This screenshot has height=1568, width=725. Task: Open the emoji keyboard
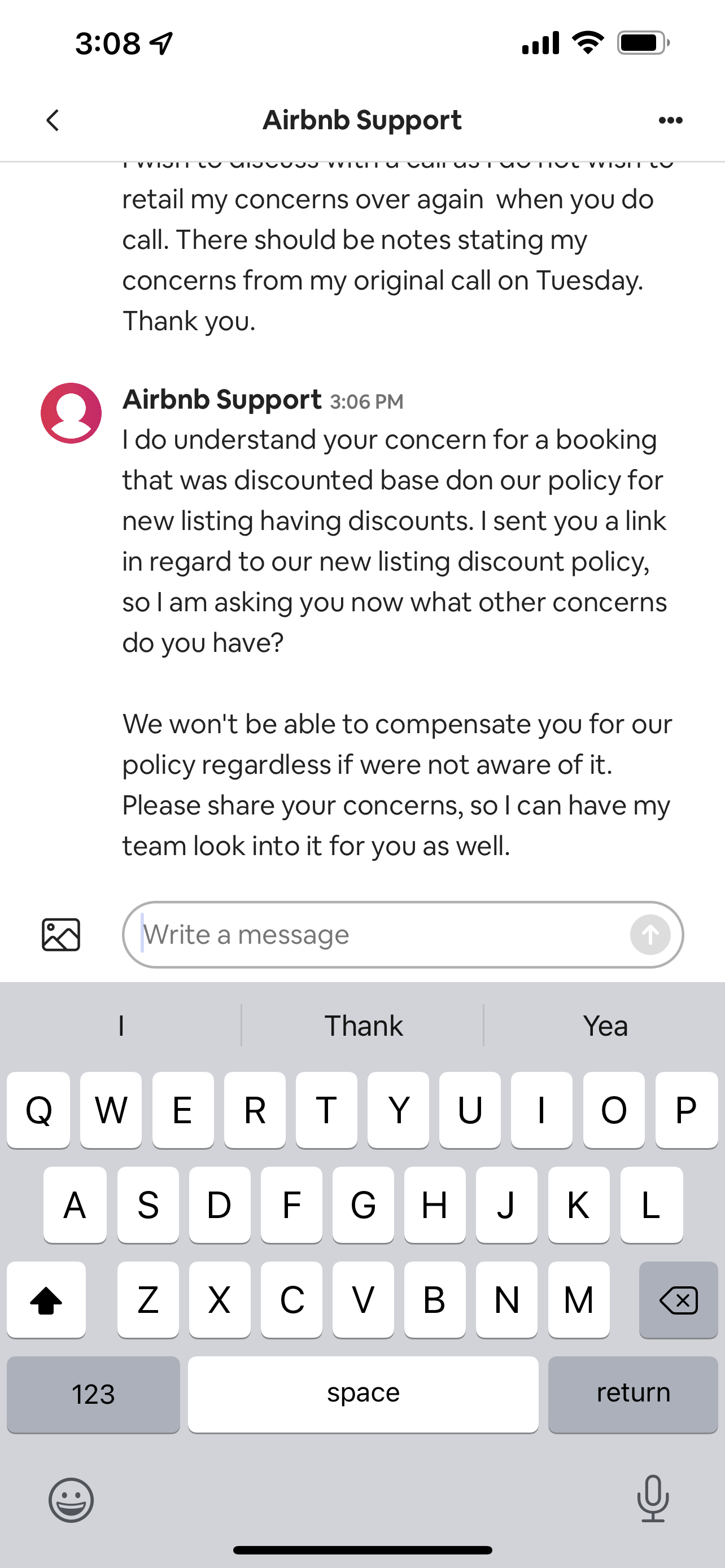pyautogui.click(x=71, y=1499)
